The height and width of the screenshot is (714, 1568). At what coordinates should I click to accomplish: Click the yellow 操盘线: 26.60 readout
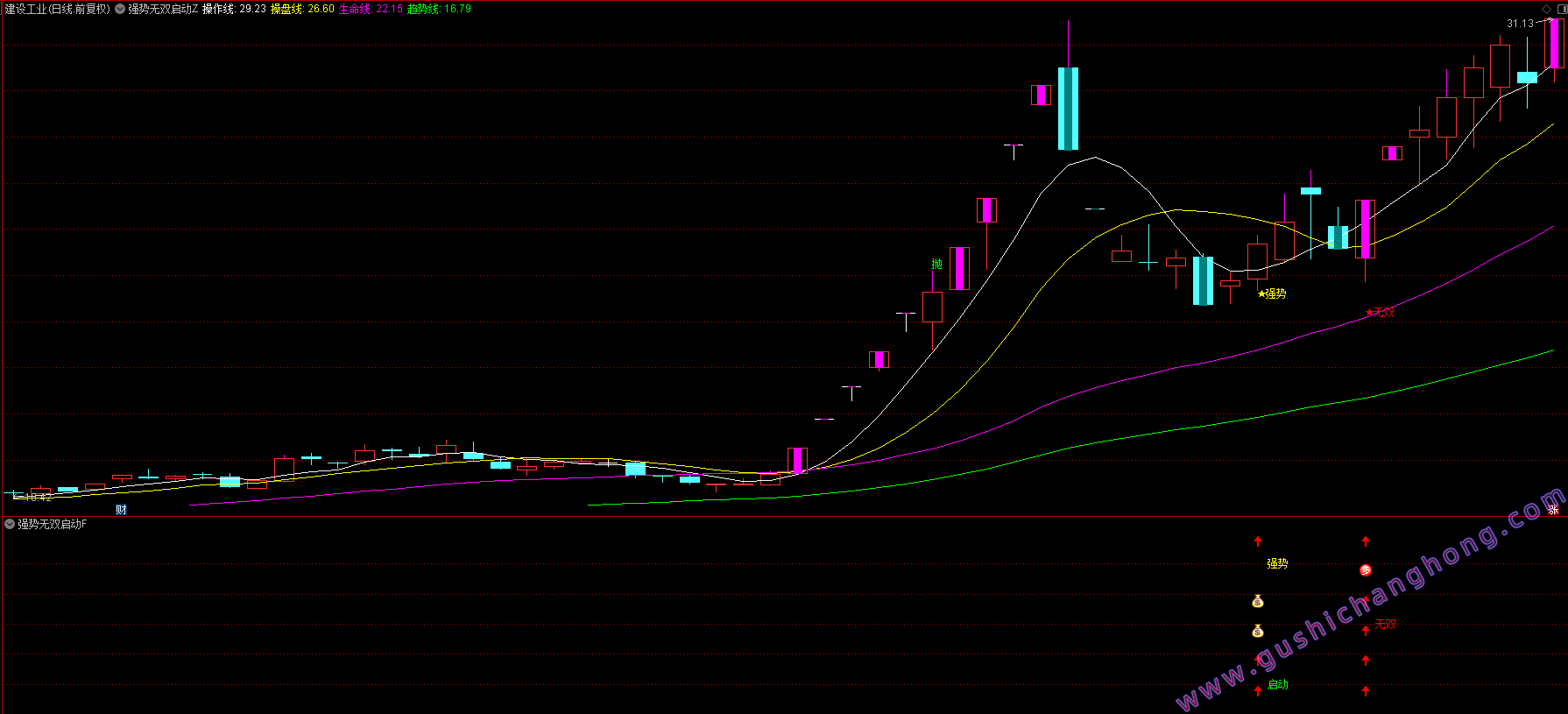302,9
